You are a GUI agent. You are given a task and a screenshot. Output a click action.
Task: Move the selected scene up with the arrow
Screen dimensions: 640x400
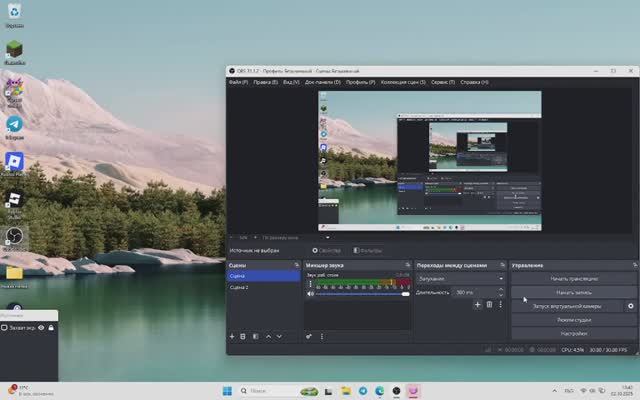[x=267, y=336]
